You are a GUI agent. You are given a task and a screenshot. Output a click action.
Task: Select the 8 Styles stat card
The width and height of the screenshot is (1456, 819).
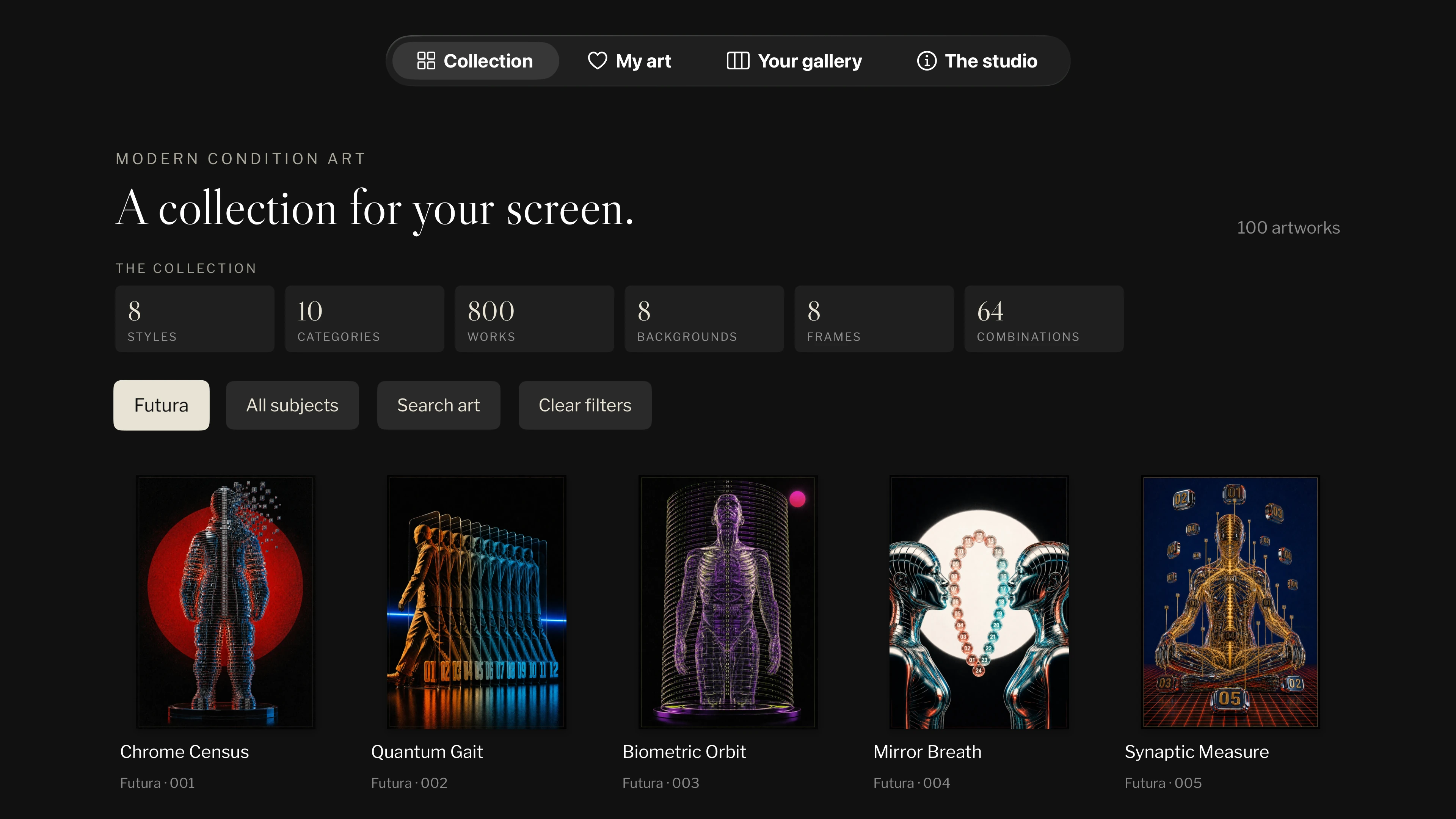(x=195, y=319)
